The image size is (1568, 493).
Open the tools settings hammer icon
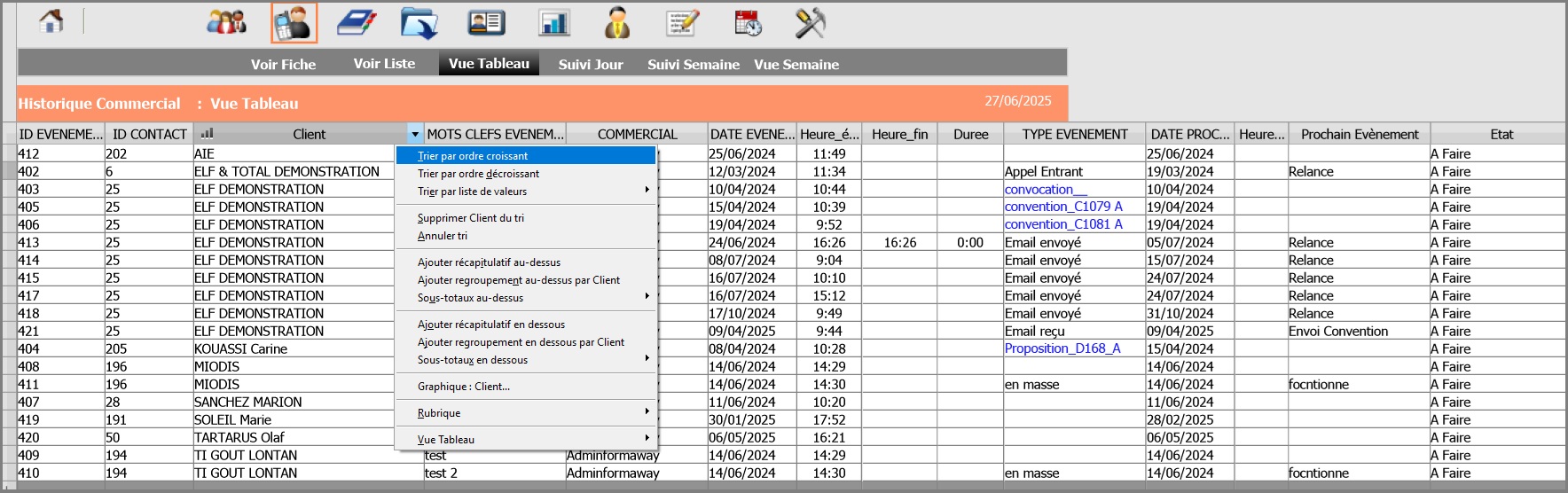click(810, 22)
